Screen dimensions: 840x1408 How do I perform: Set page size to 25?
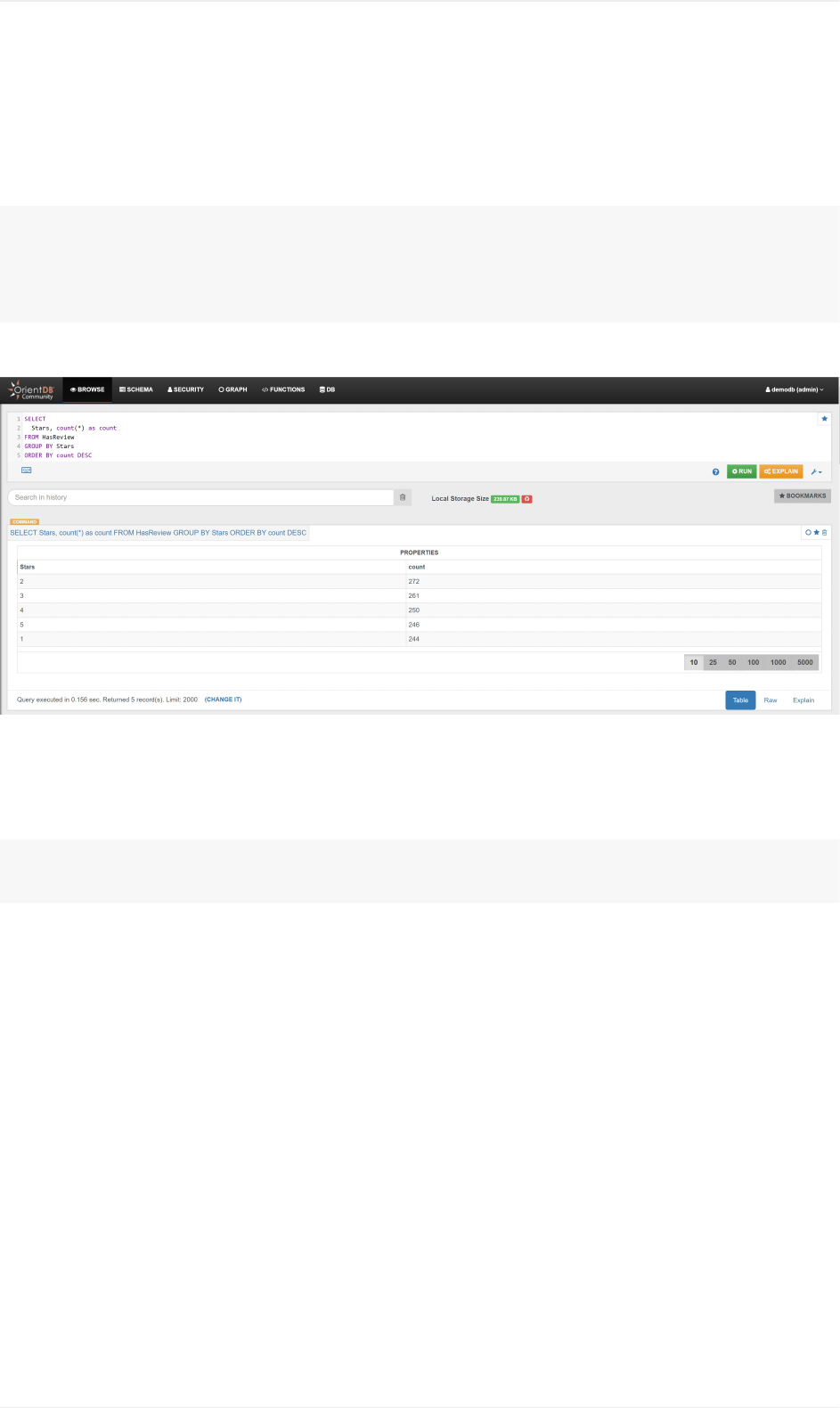tap(713, 662)
